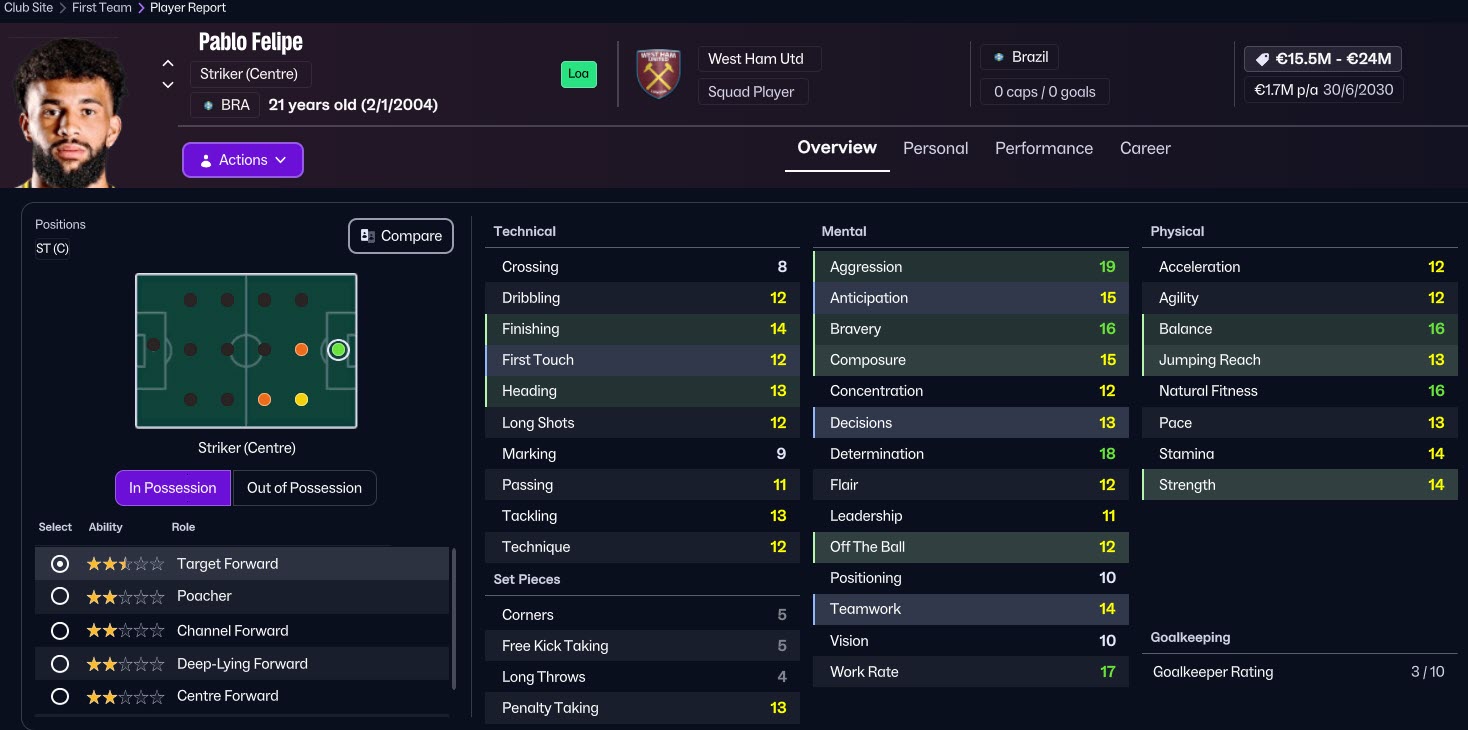The width and height of the screenshot is (1468, 730).
Task: Click the price tag transfer value icon
Action: [x=1260, y=59]
